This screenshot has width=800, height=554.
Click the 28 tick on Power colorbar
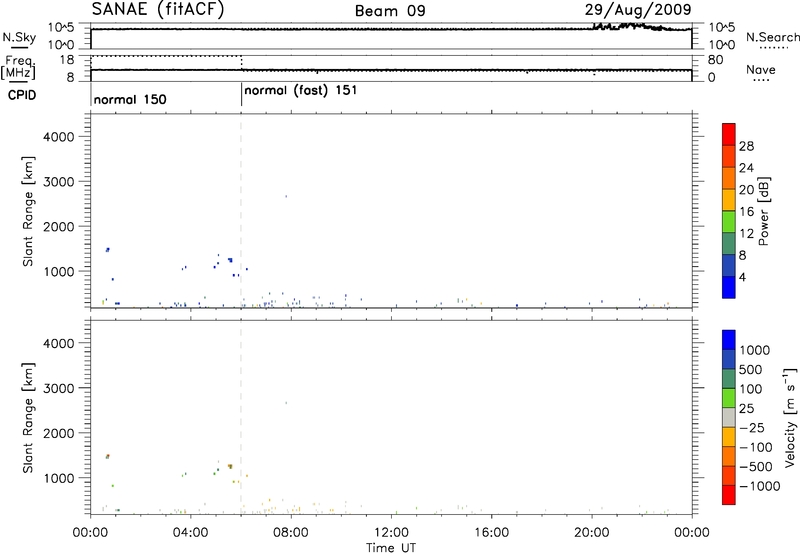tap(746, 146)
